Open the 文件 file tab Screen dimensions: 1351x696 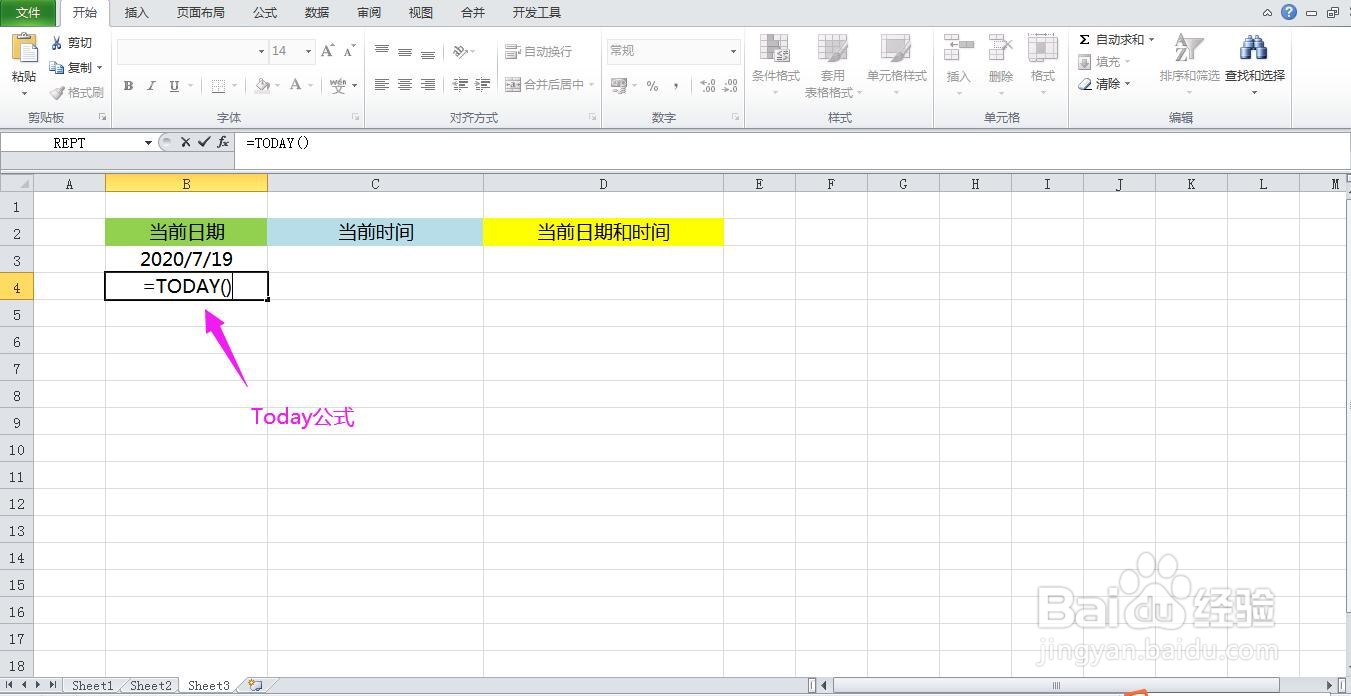[28, 13]
